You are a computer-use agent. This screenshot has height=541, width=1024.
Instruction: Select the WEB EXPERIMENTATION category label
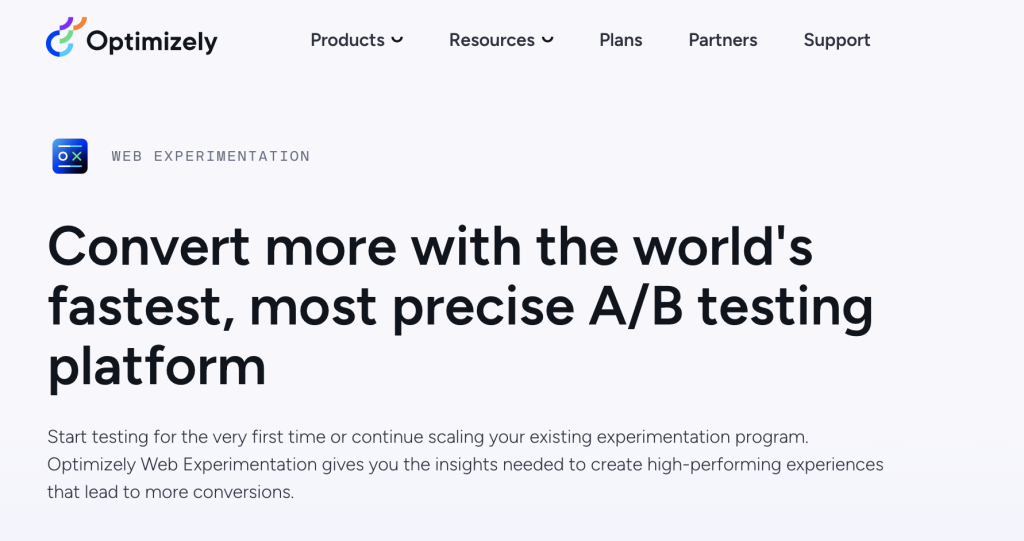pyautogui.click(x=210, y=156)
